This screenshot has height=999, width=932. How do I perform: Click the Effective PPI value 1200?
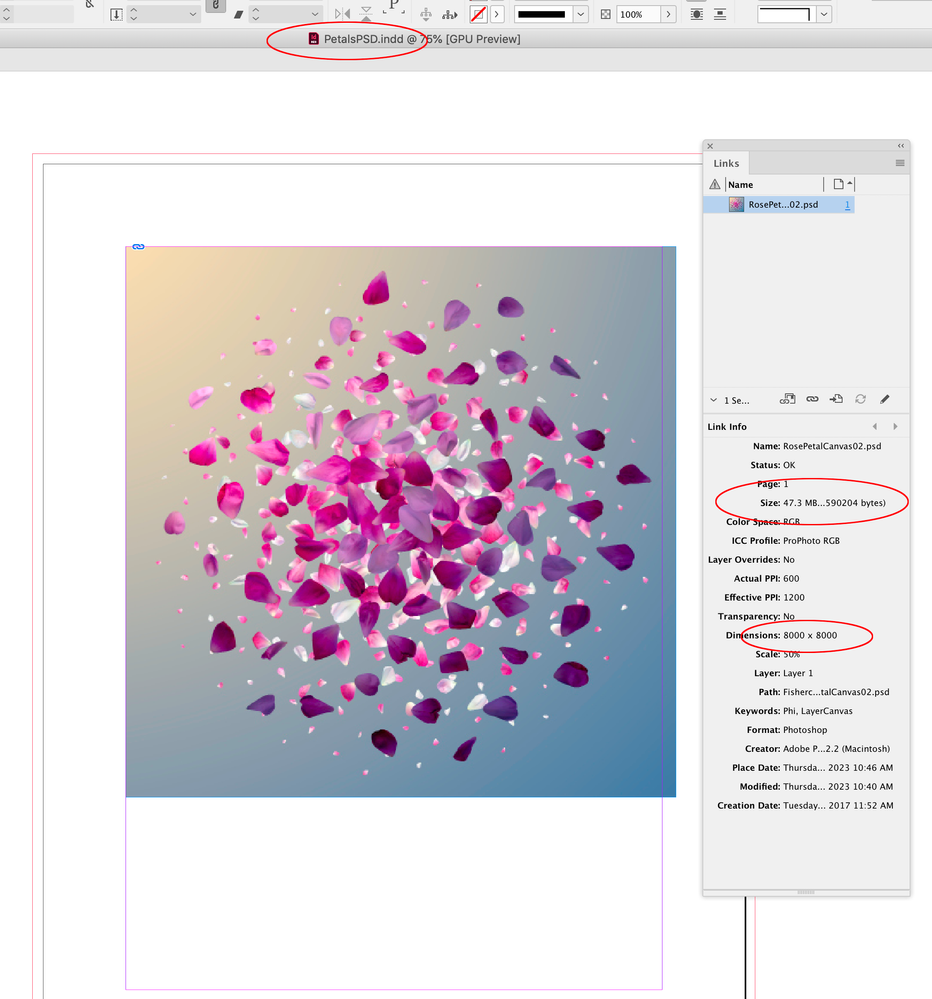point(794,598)
